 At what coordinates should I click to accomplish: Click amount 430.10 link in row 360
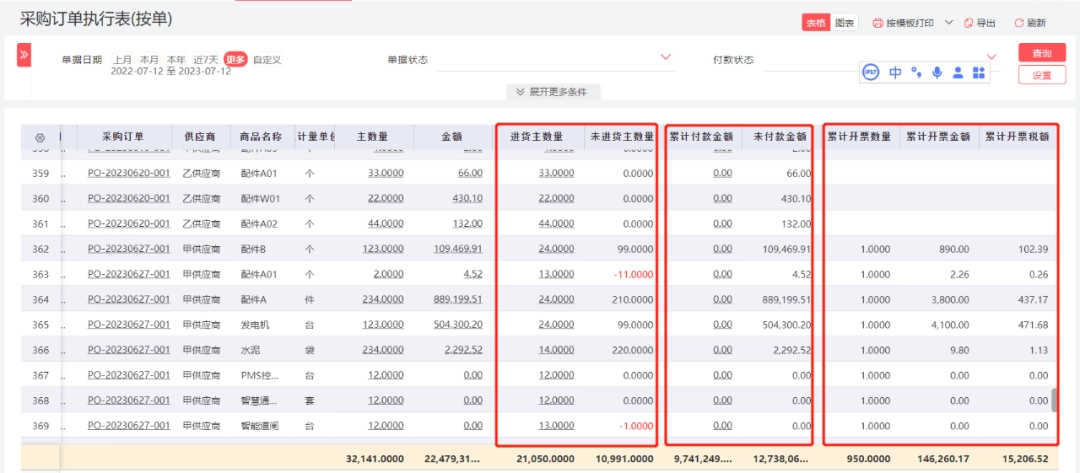[x=467, y=198]
